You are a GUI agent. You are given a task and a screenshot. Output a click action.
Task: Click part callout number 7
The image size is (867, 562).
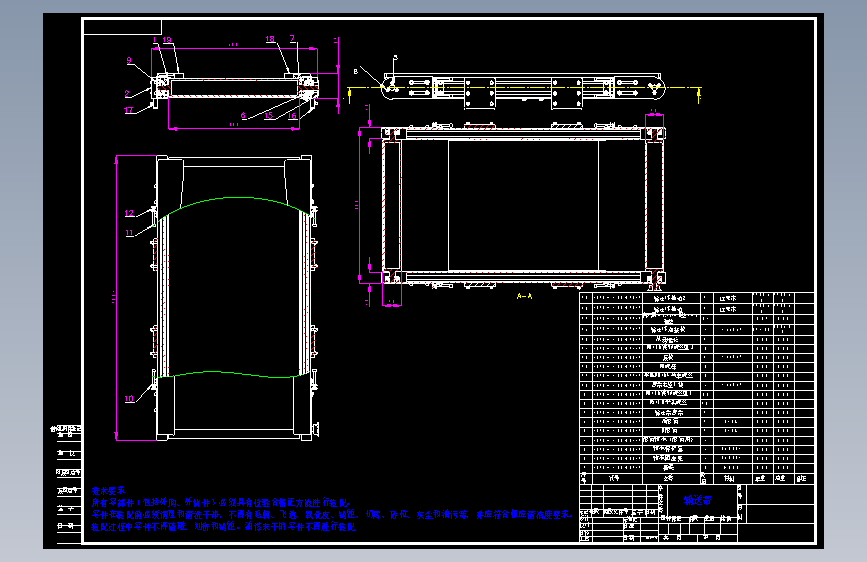293,39
